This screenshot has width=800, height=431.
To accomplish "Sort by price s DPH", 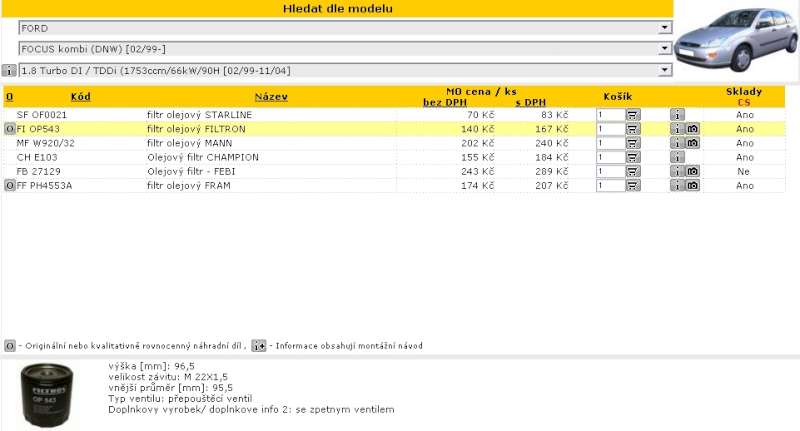I will [531, 102].
